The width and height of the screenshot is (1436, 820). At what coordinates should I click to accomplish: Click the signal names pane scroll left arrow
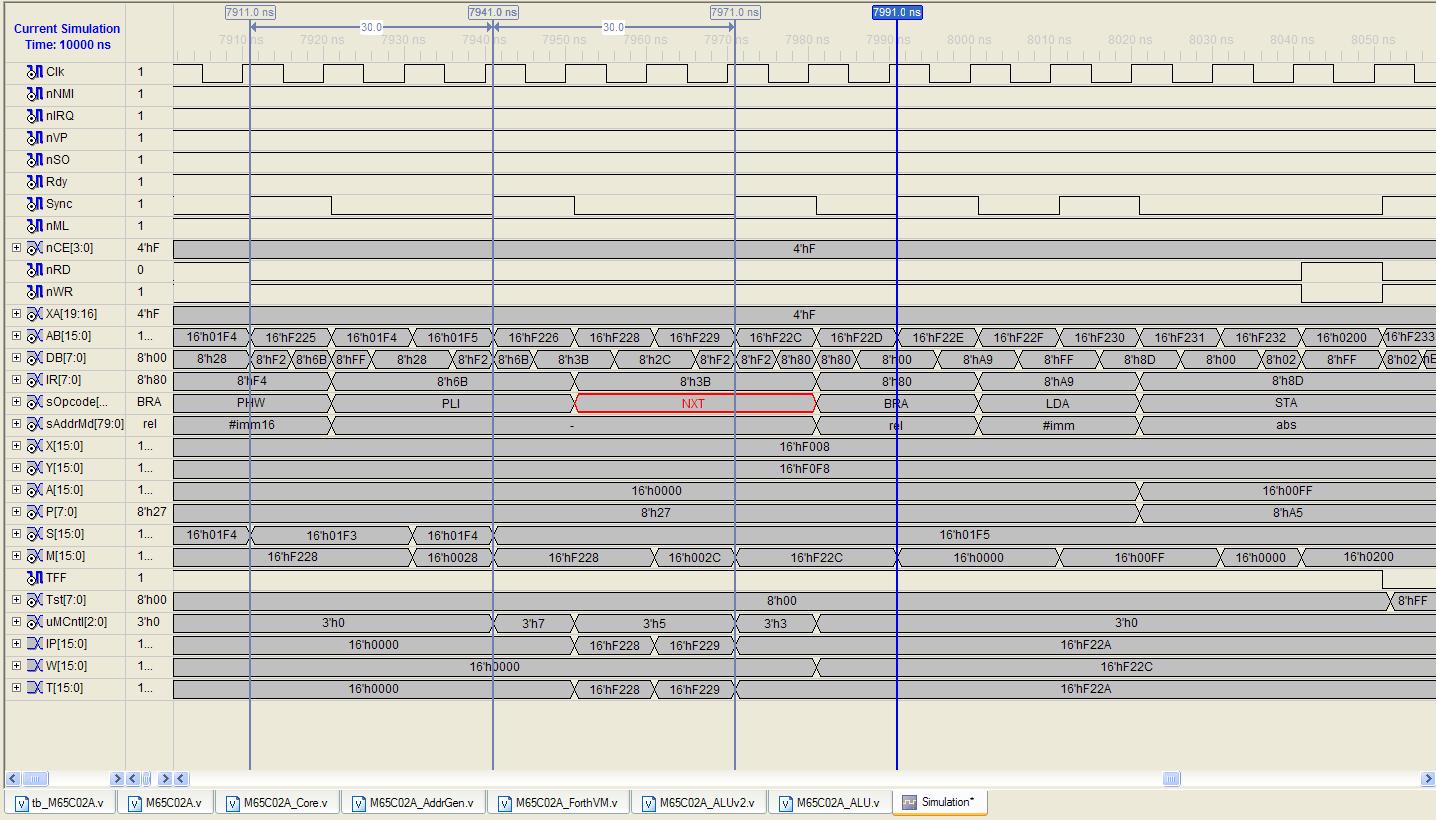(x=12, y=779)
